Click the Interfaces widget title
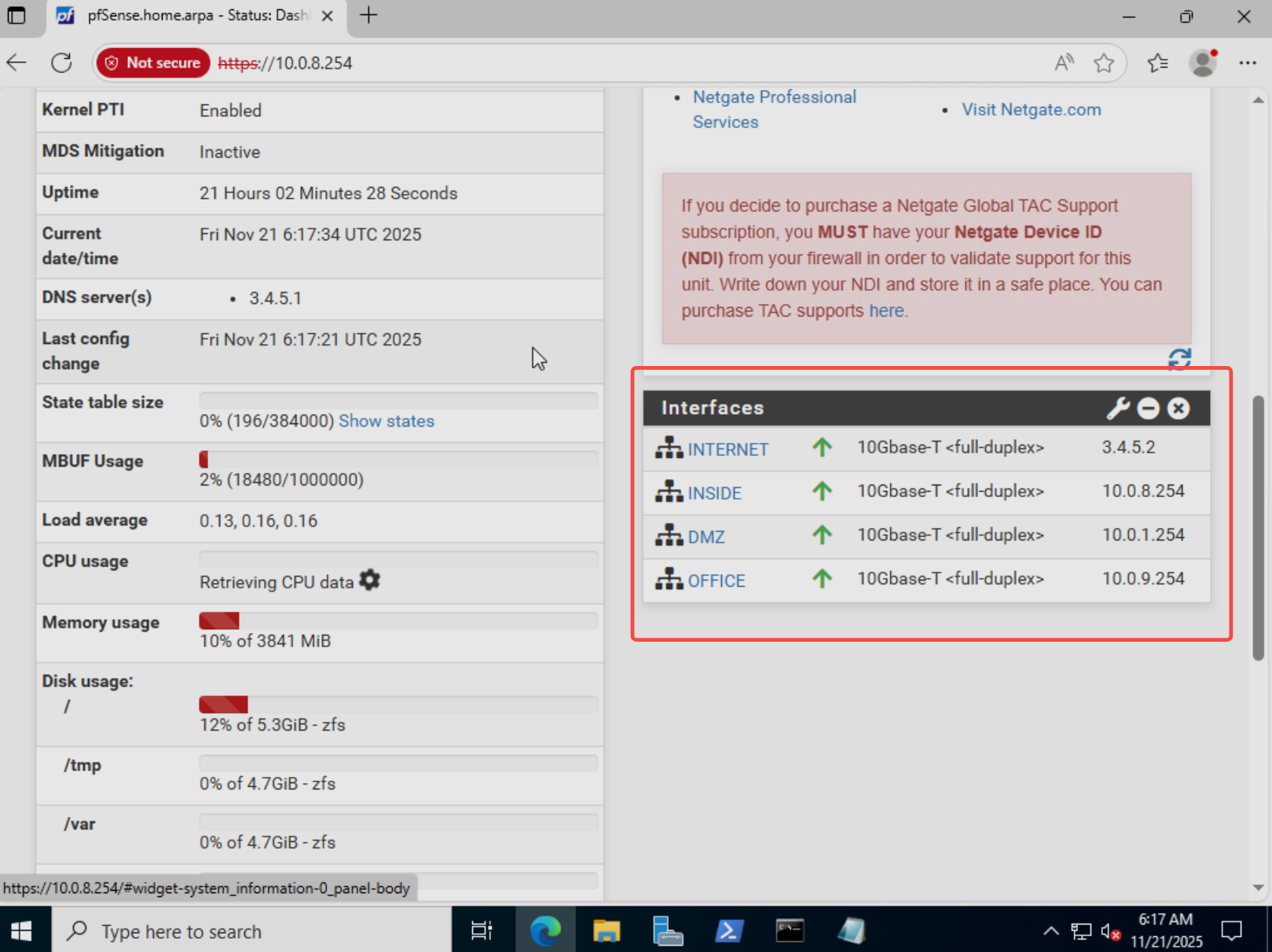1272x952 pixels. 713,408
